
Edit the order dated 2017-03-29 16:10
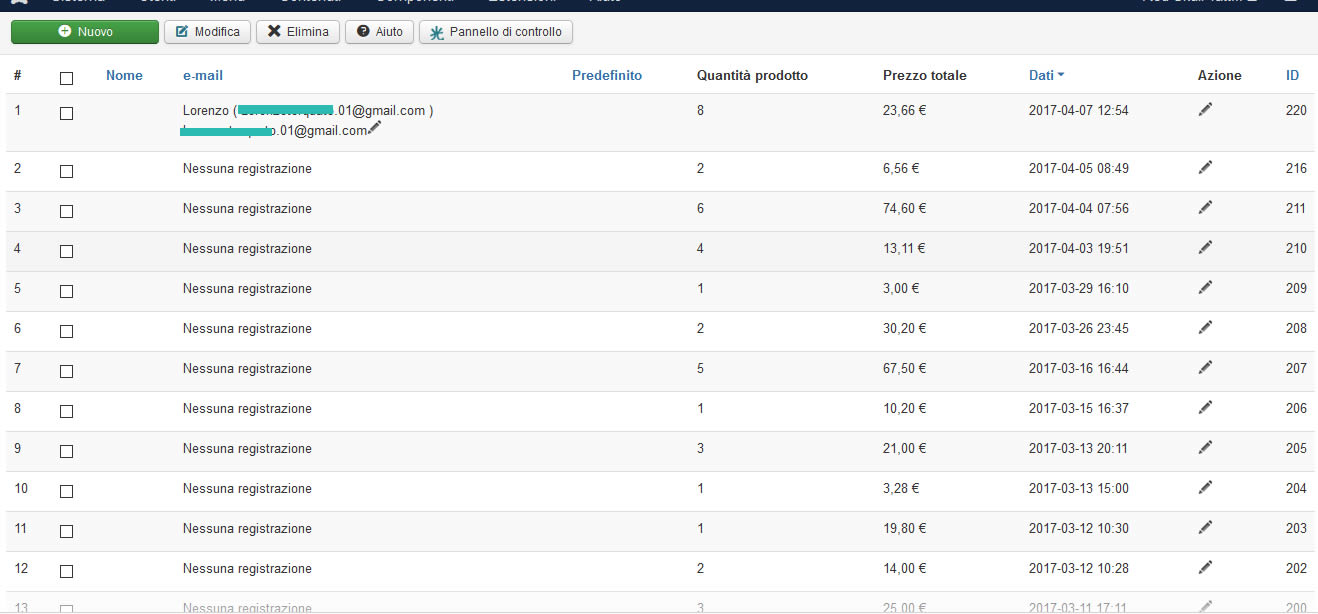[x=1205, y=288]
